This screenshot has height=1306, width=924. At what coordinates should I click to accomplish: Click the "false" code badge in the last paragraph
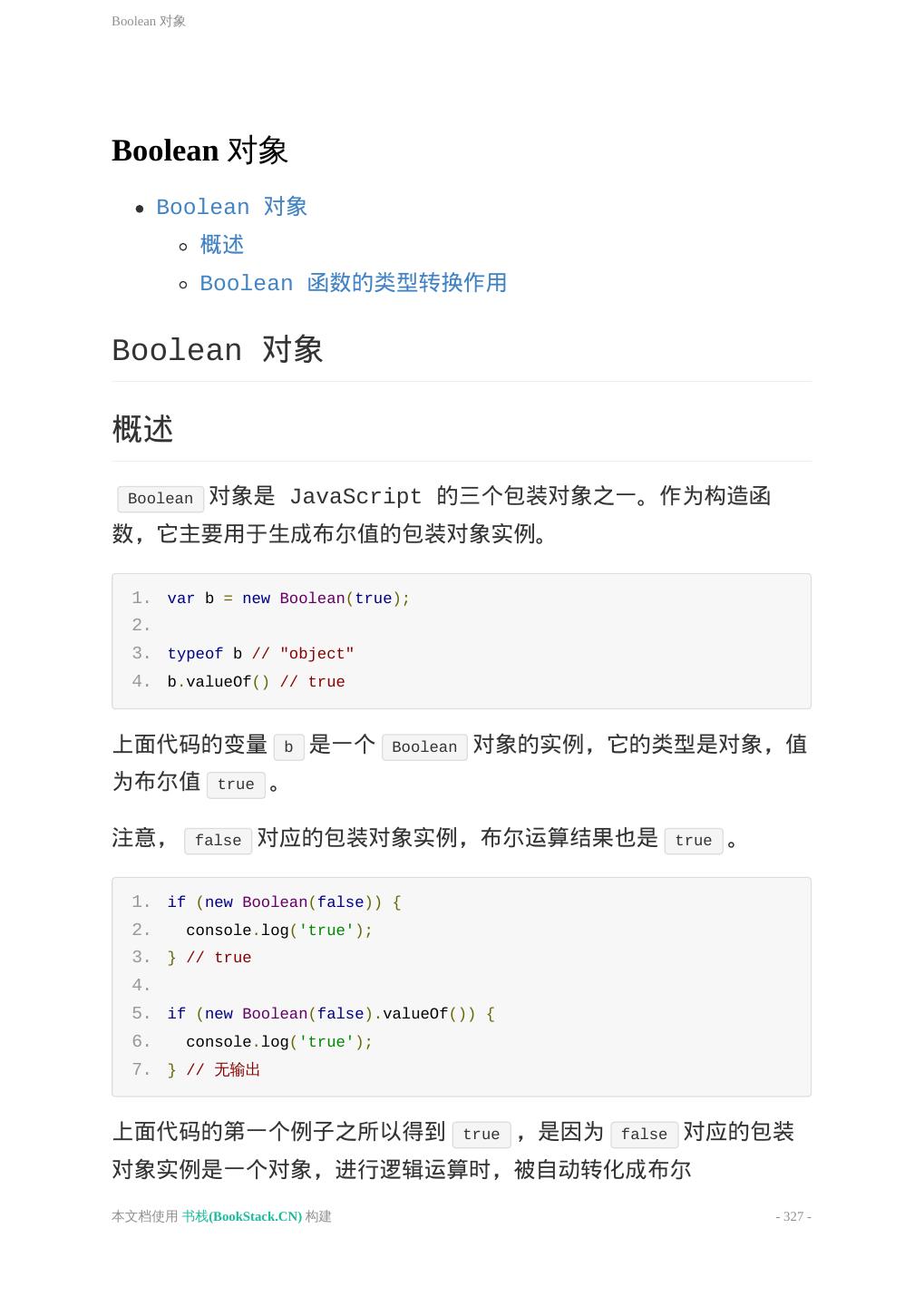[x=644, y=1135]
